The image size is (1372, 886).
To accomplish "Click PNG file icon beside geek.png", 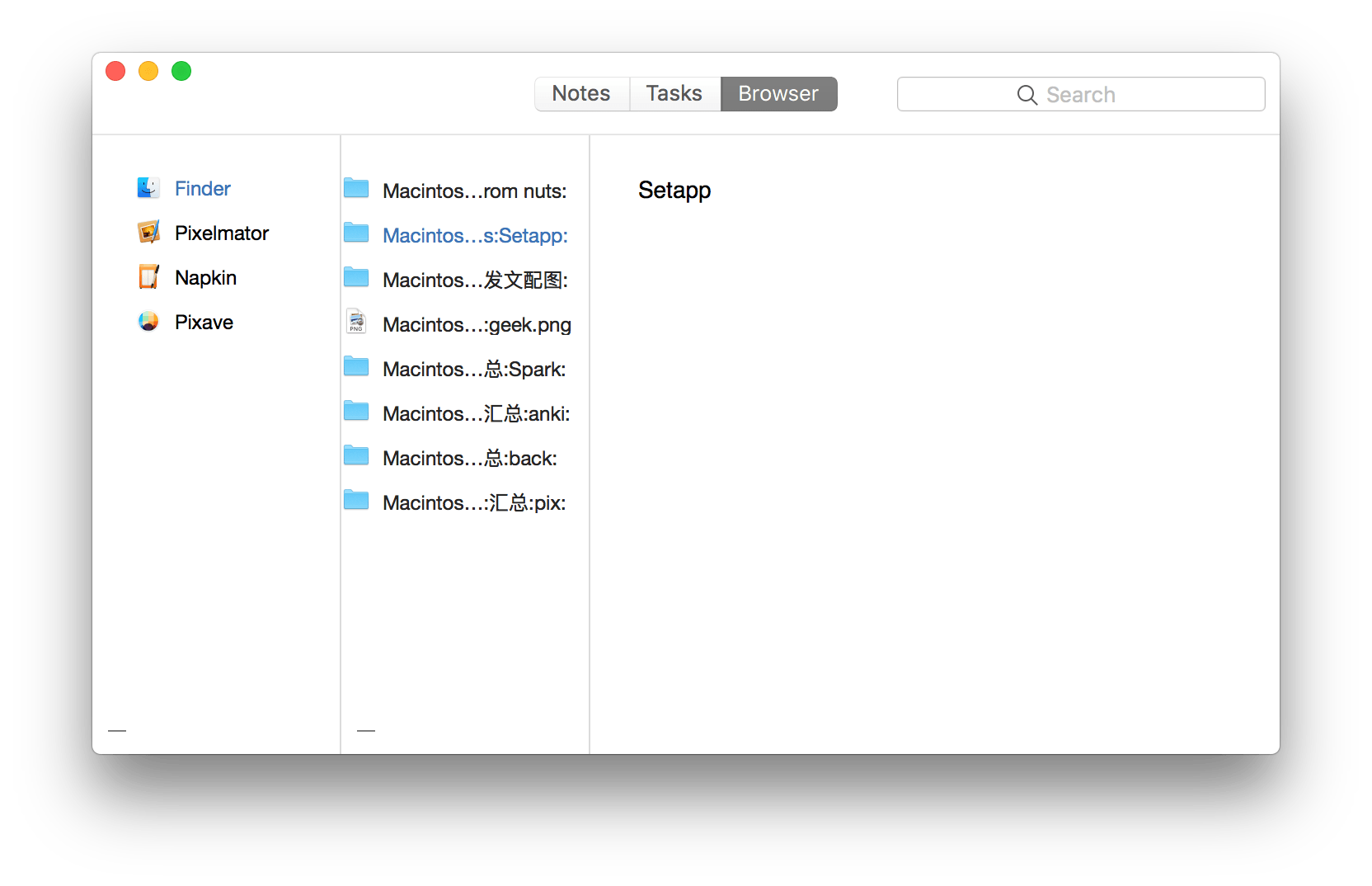I will [356, 321].
